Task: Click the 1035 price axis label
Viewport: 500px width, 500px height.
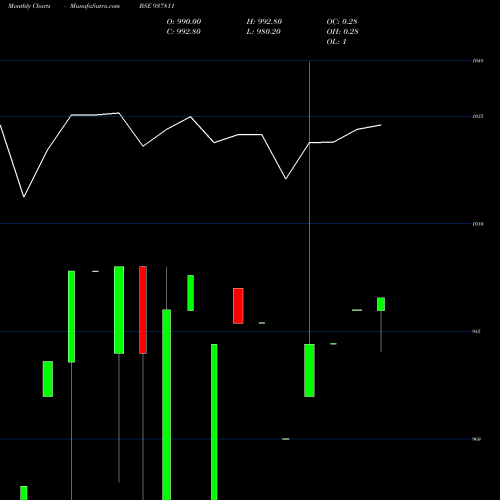Action: (x=478, y=116)
